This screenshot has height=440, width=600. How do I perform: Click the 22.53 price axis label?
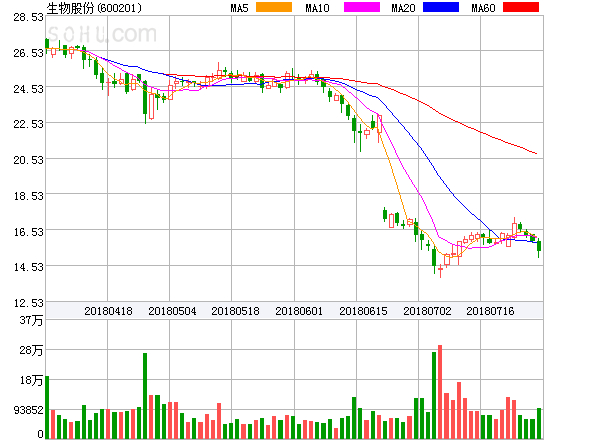[28, 124]
